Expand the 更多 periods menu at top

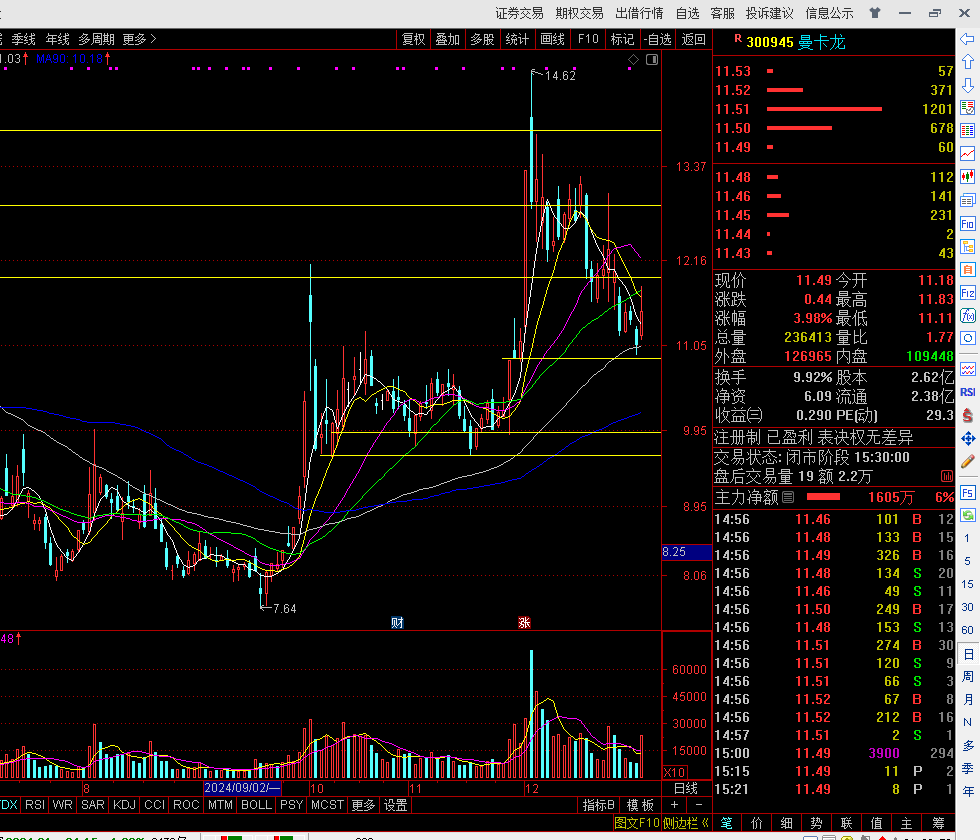point(139,39)
